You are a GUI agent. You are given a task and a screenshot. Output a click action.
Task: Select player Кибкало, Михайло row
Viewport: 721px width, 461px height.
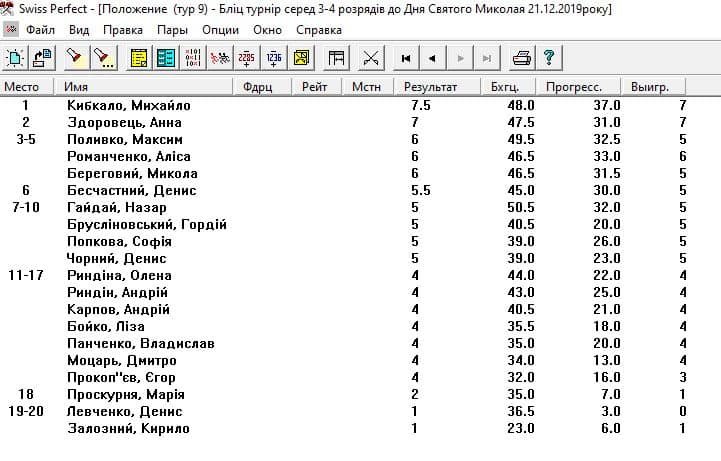coord(142,105)
